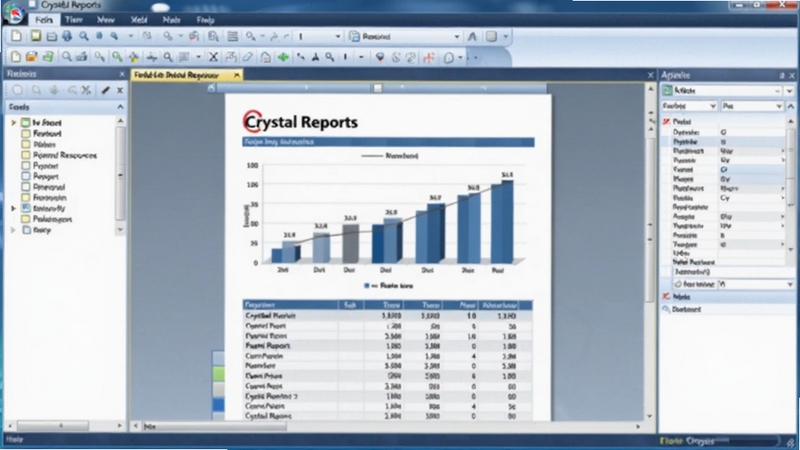The height and width of the screenshot is (450, 800).
Task: Expand the tree node with the blue picture icon
Action: (14, 209)
